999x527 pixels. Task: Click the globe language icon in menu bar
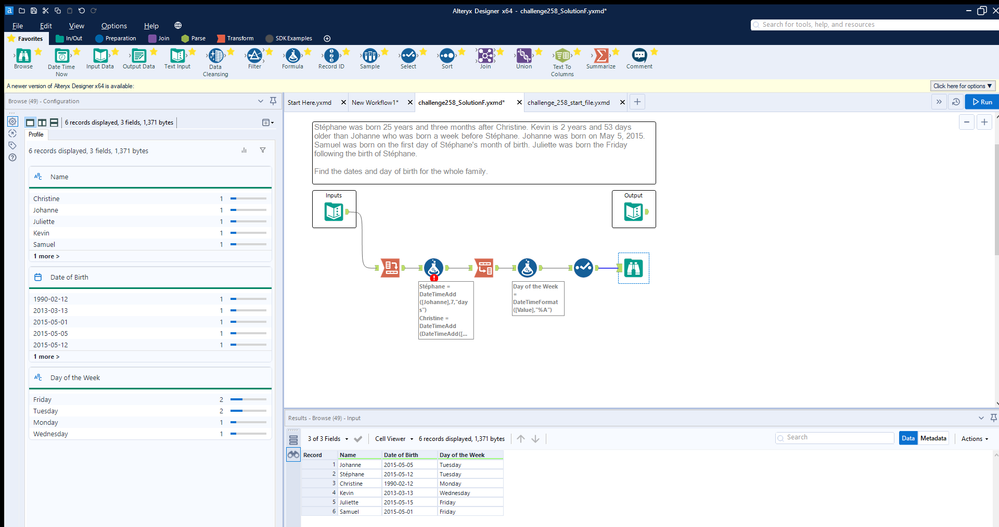click(x=178, y=25)
